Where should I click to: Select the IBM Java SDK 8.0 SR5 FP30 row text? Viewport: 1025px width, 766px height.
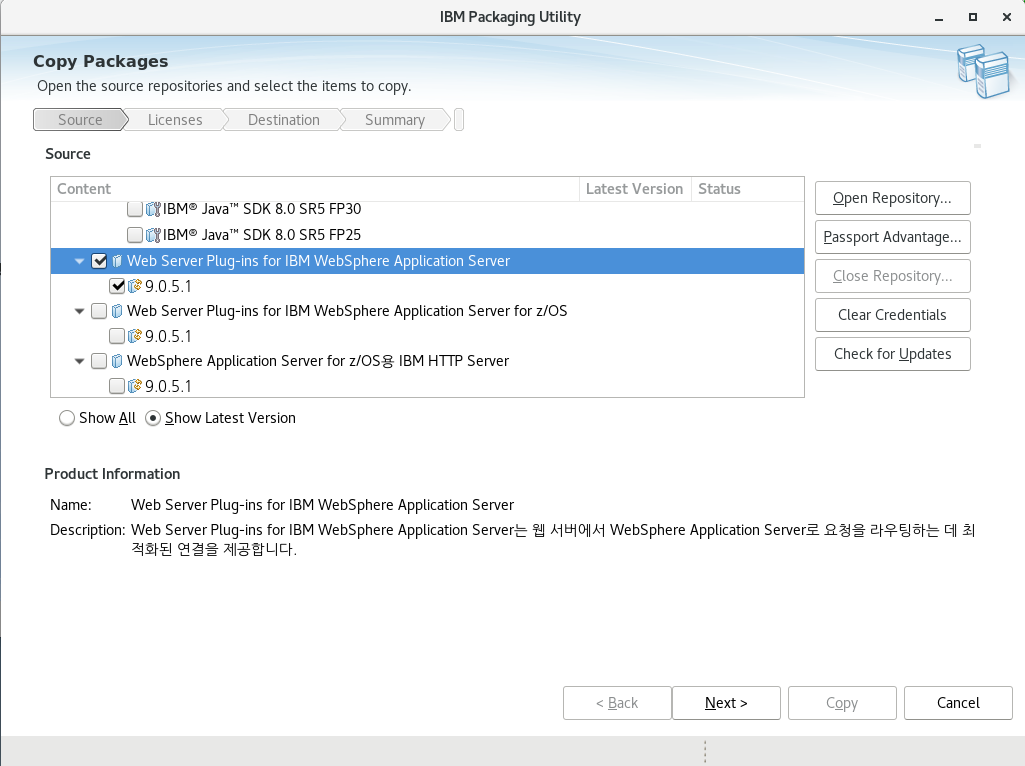[261, 209]
